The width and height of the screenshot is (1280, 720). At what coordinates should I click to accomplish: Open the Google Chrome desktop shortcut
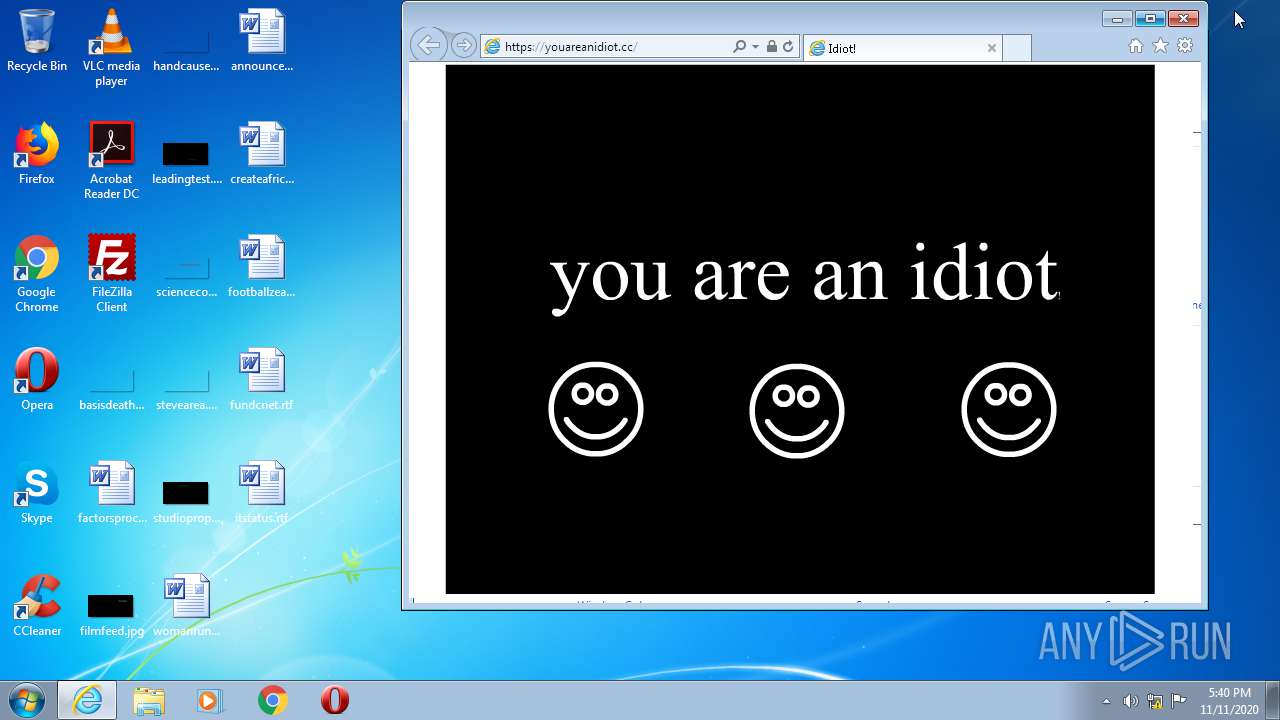(x=37, y=274)
